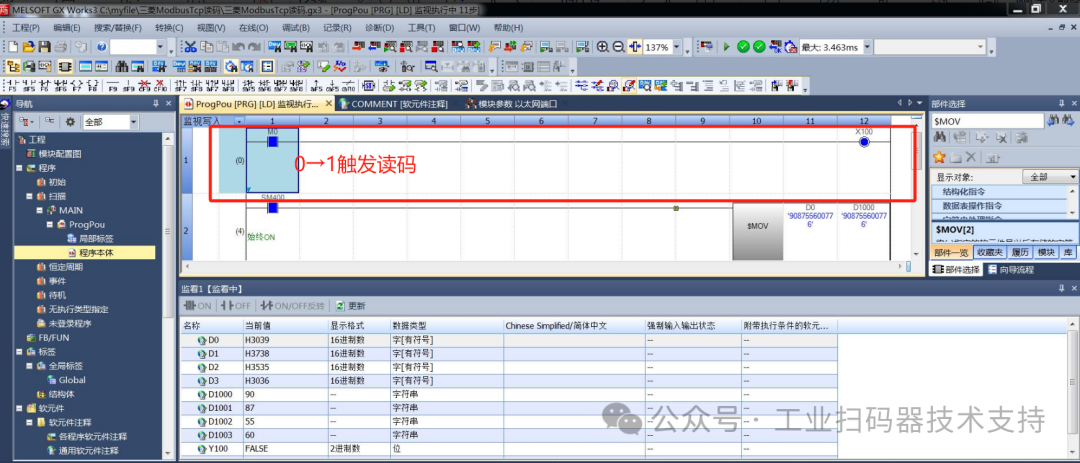Click the blue help question mark icon
This screenshot has width=1080, height=463.
[x=102, y=47]
